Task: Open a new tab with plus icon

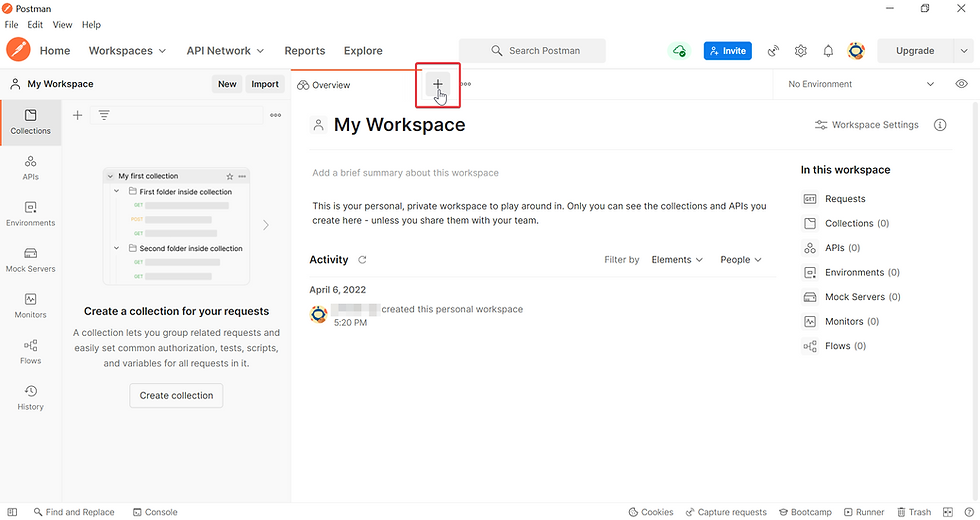Action: pos(438,84)
